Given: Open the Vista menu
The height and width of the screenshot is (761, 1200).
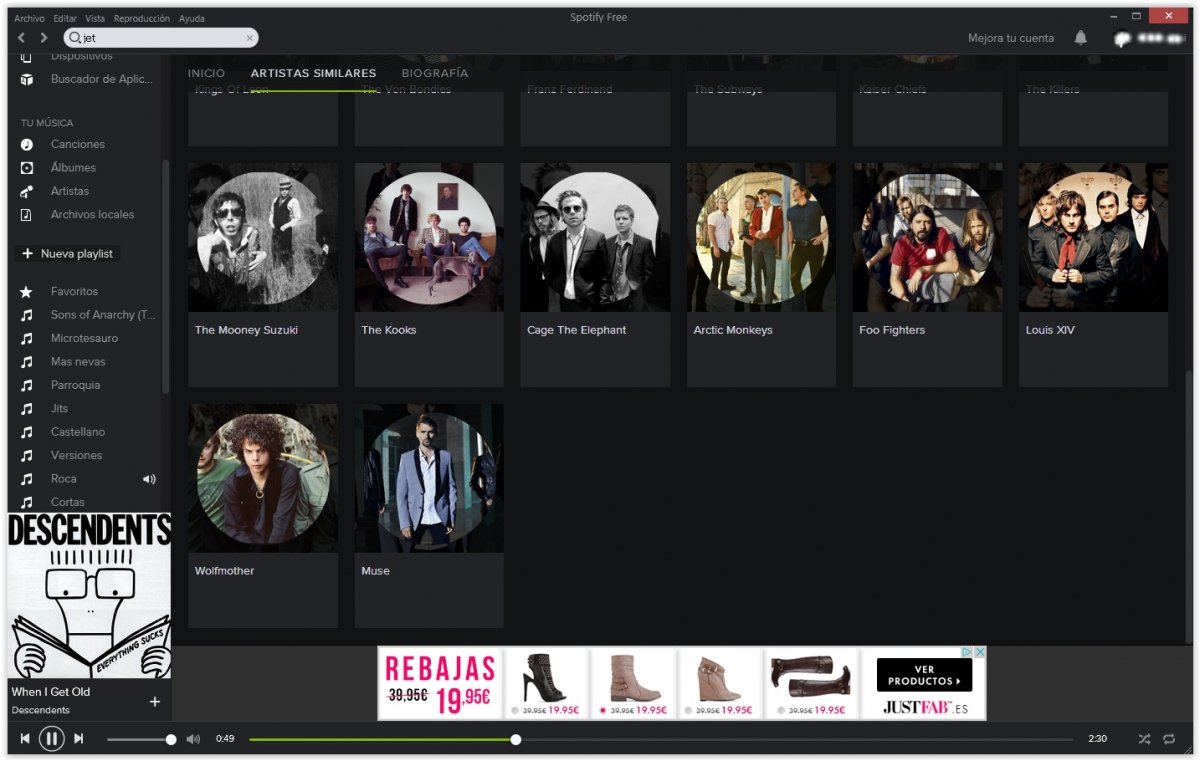Looking at the screenshot, I should pos(95,18).
